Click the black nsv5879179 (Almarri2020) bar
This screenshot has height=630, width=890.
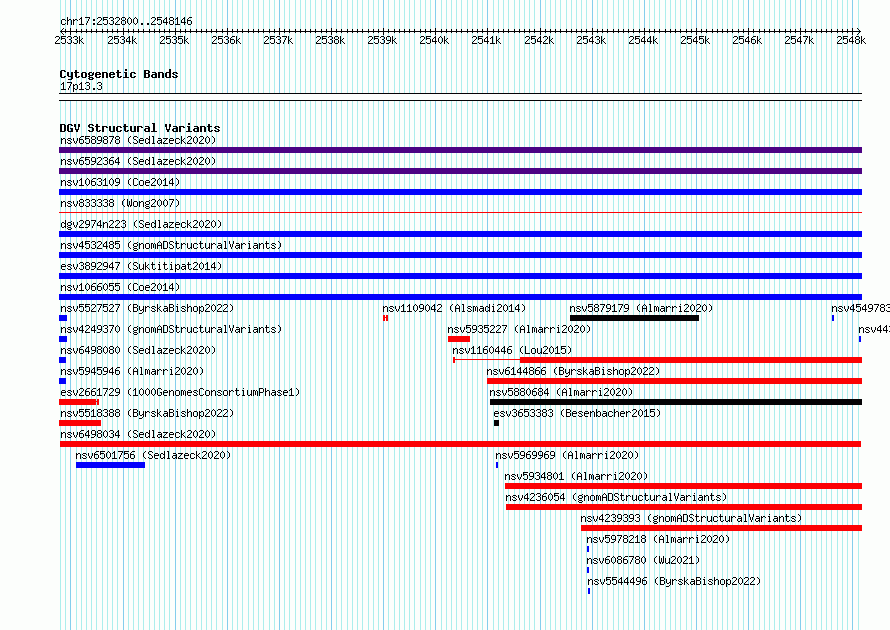[635, 318]
